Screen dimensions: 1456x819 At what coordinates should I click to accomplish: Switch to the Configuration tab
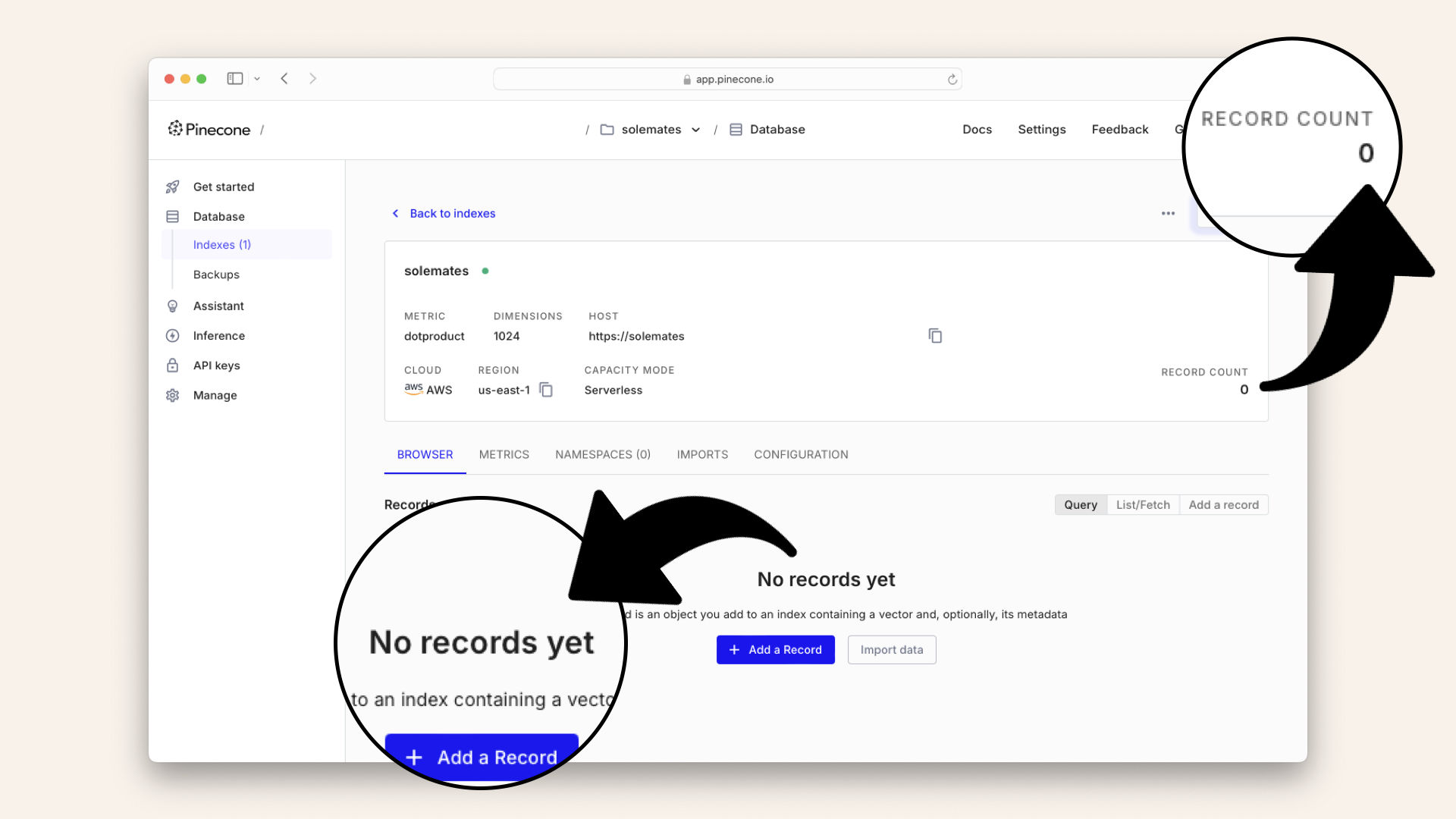tap(800, 454)
